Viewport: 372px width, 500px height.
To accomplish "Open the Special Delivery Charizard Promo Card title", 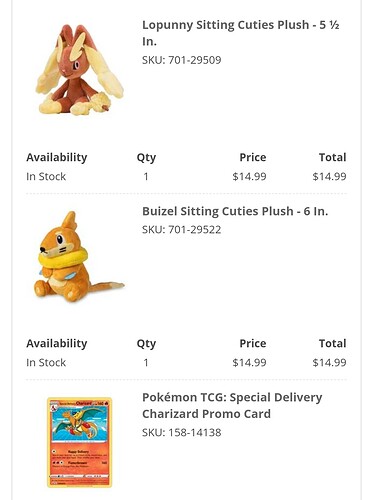I will coord(232,406).
